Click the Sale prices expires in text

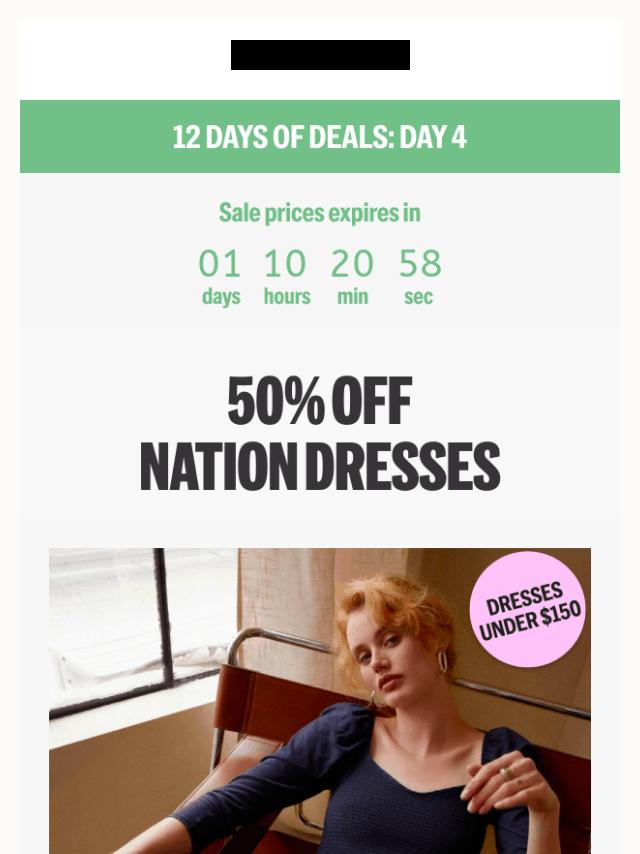pos(320,212)
